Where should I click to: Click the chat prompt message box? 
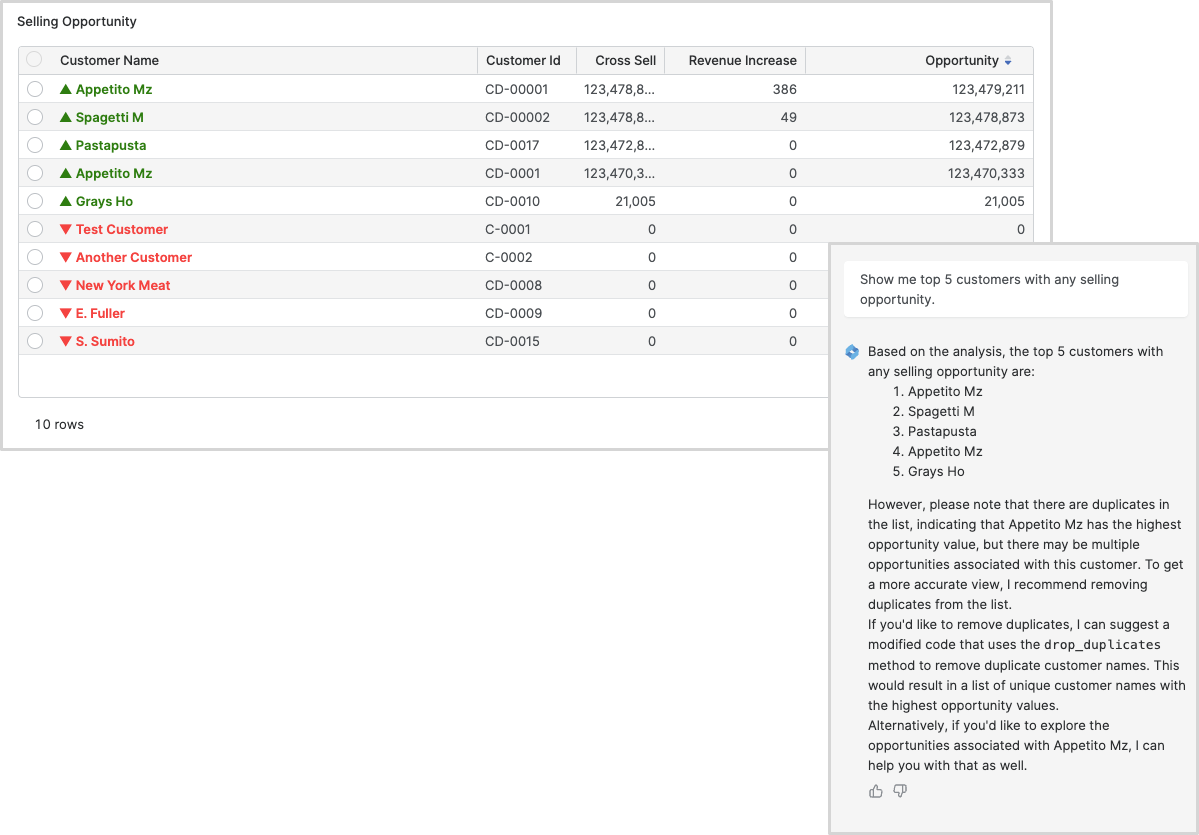tap(1015, 290)
